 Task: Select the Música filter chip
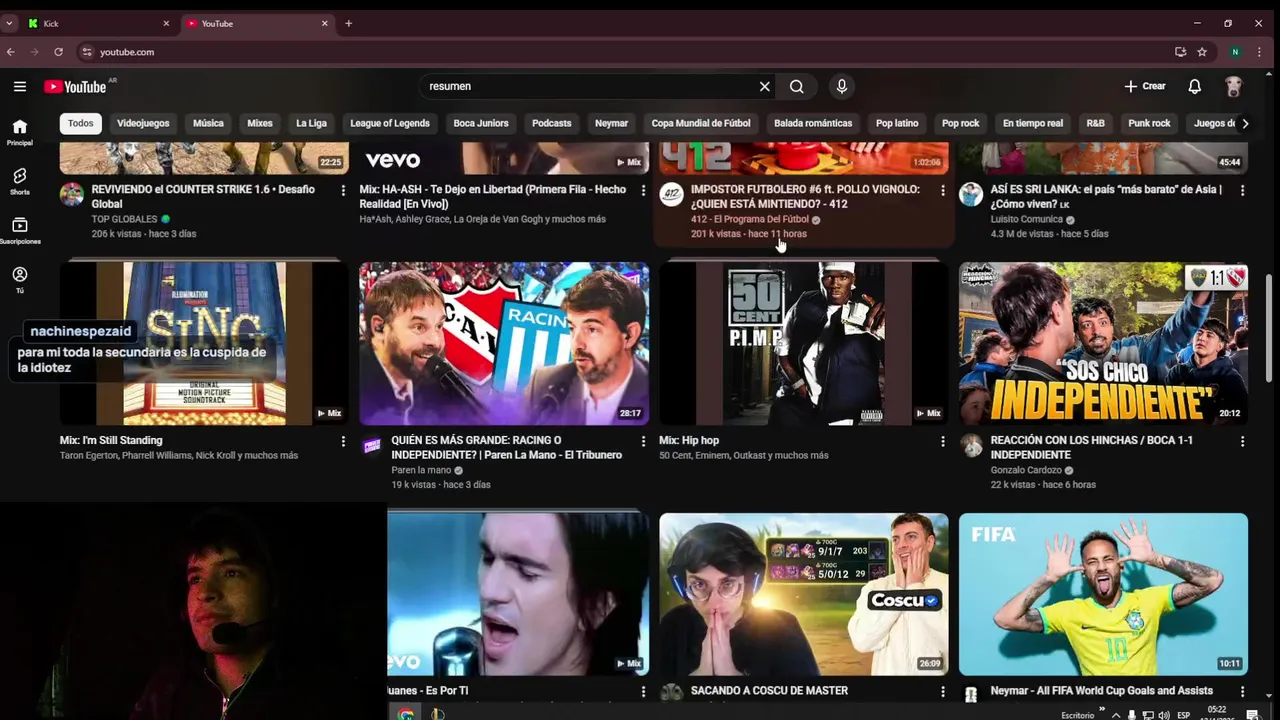click(208, 123)
